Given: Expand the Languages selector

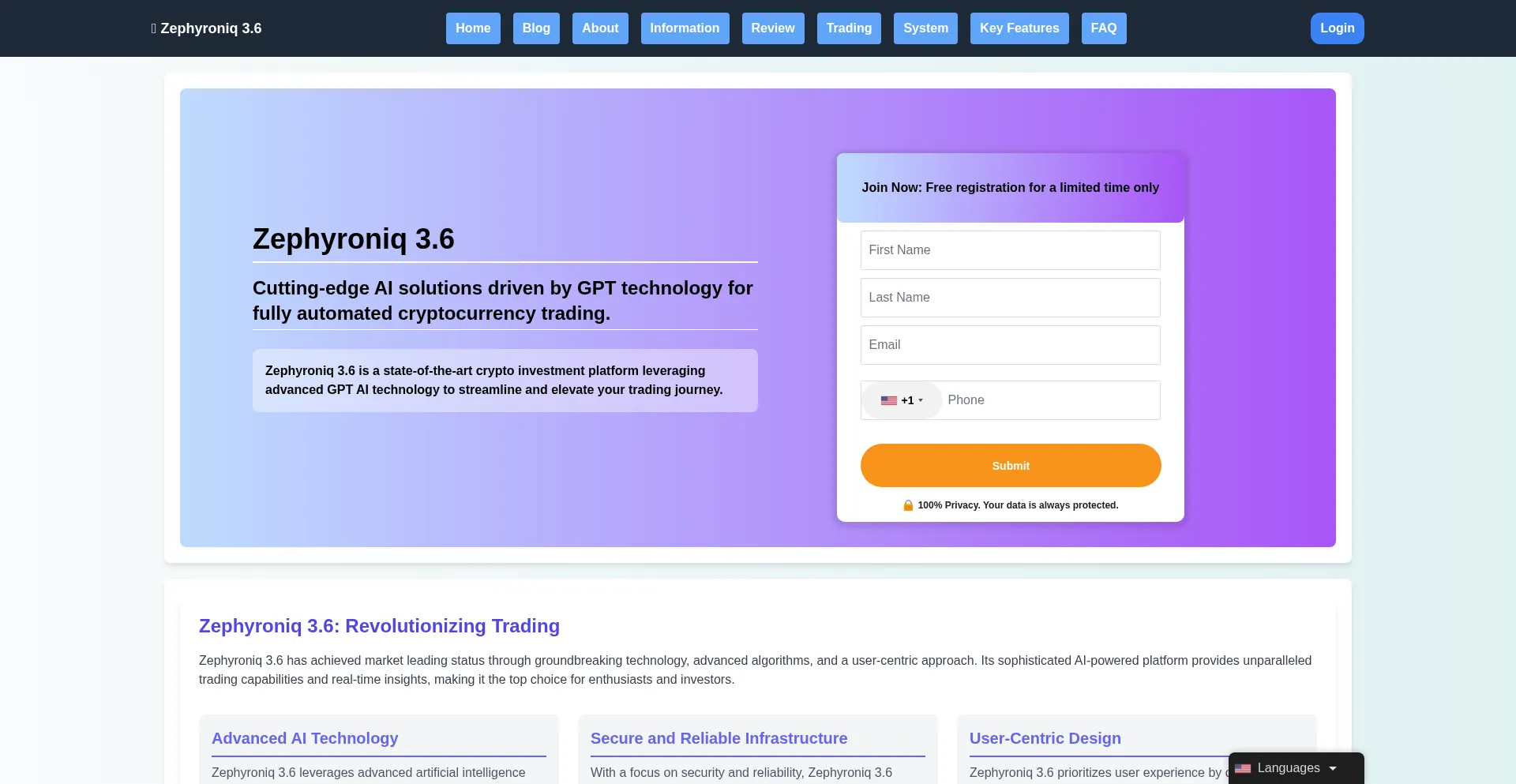Looking at the screenshot, I should point(1296,768).
